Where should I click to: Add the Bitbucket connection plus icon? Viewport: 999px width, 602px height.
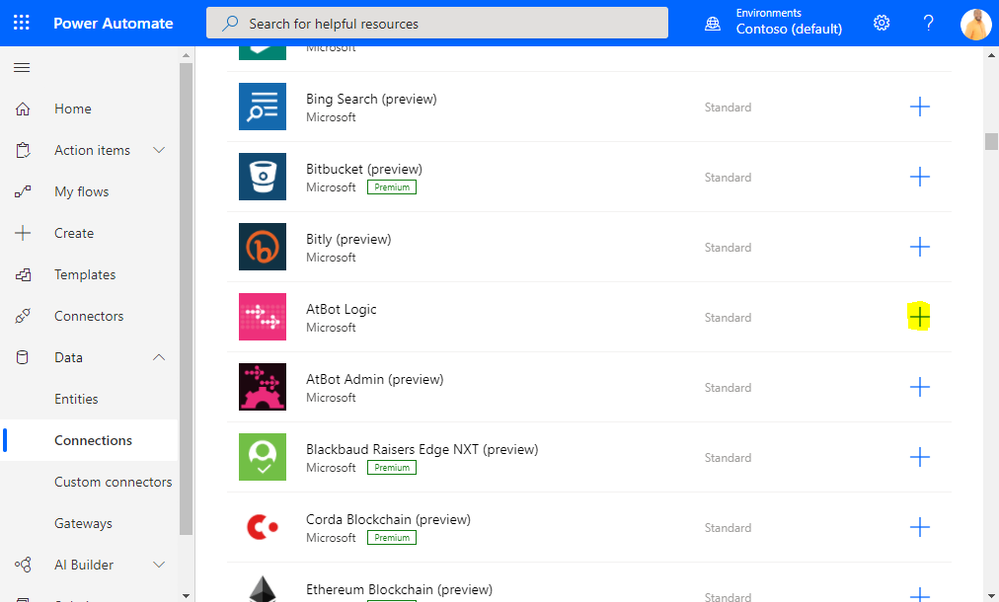click(920, 177)
